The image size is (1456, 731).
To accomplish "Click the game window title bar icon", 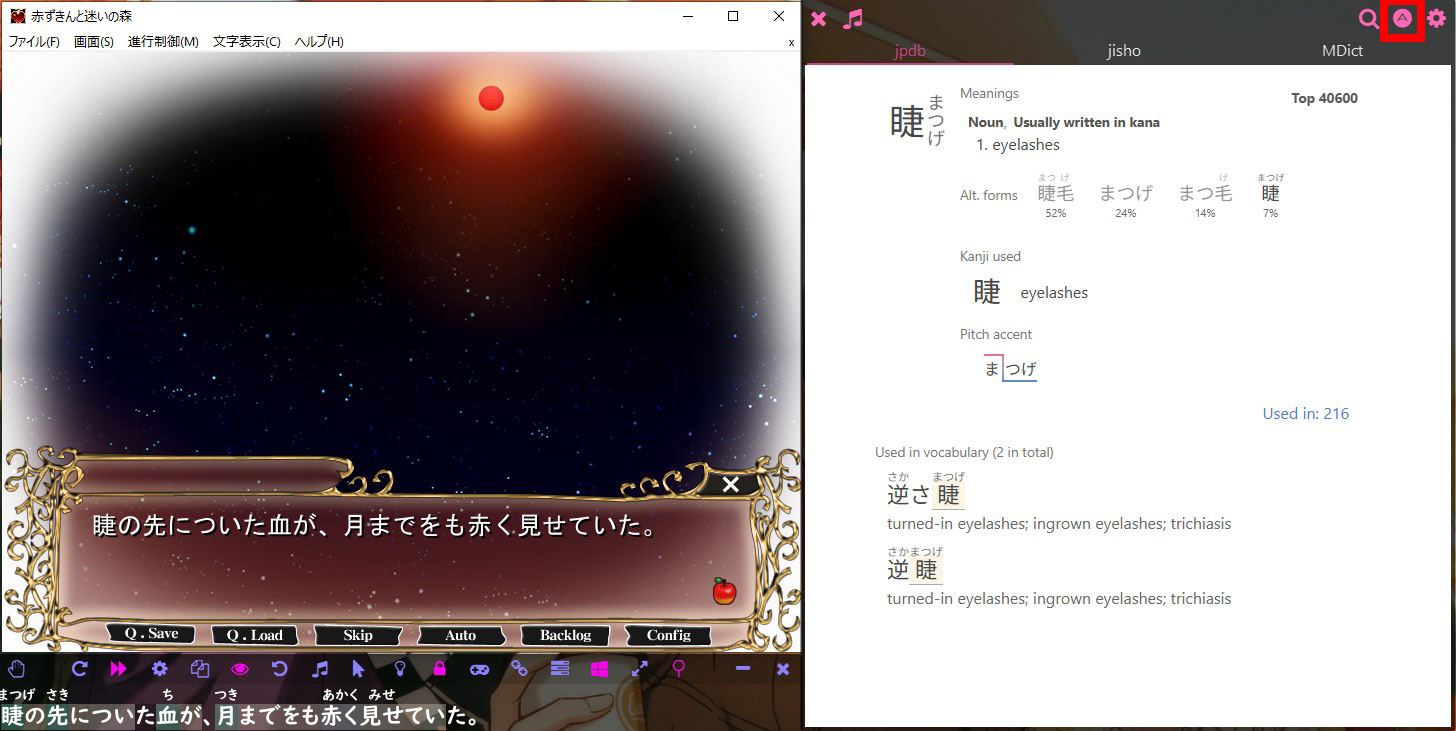I will [x=17, y=16].
